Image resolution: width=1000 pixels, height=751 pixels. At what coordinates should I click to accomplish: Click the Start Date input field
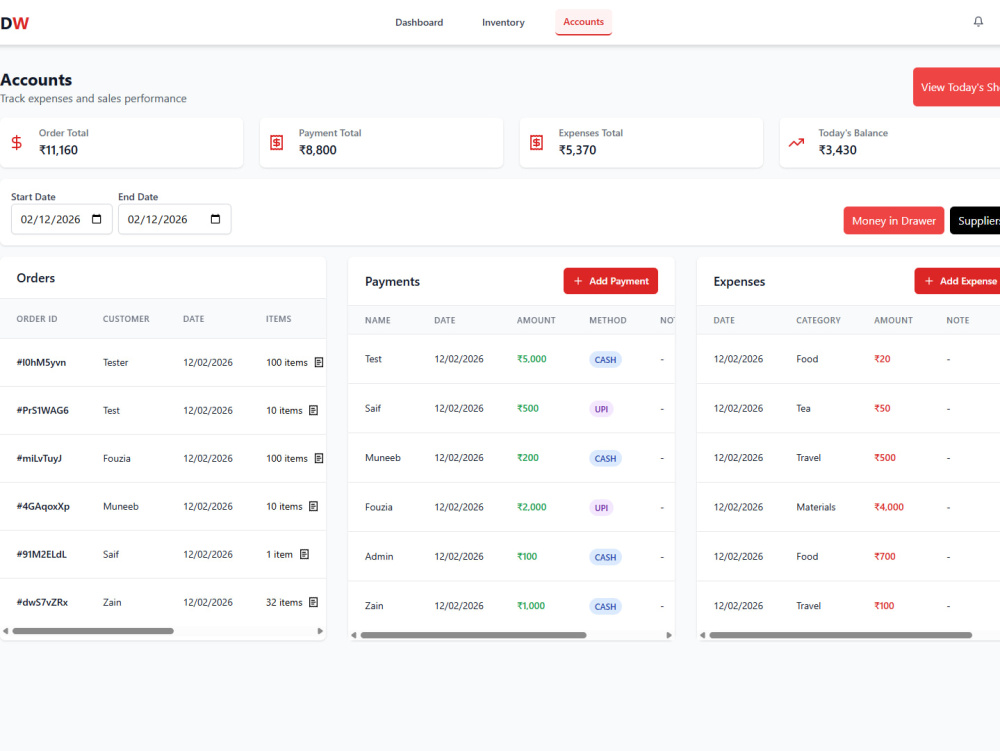click(61, 219)
